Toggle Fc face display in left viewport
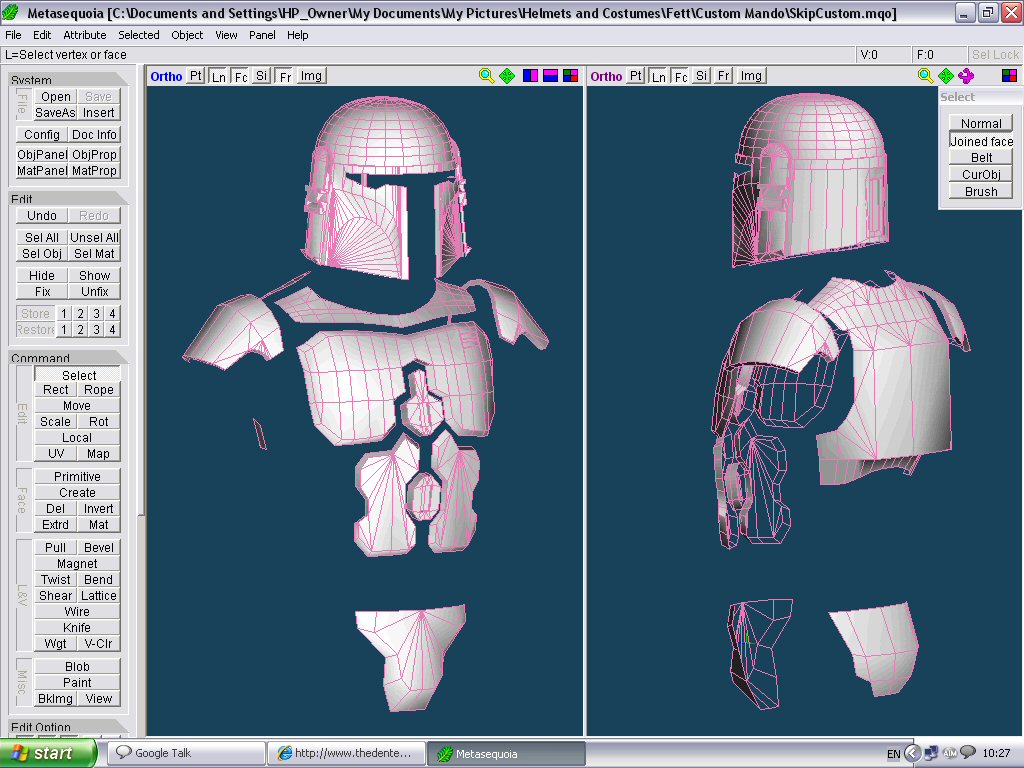Screen dimensions: 1024x768 coord(240,76)
